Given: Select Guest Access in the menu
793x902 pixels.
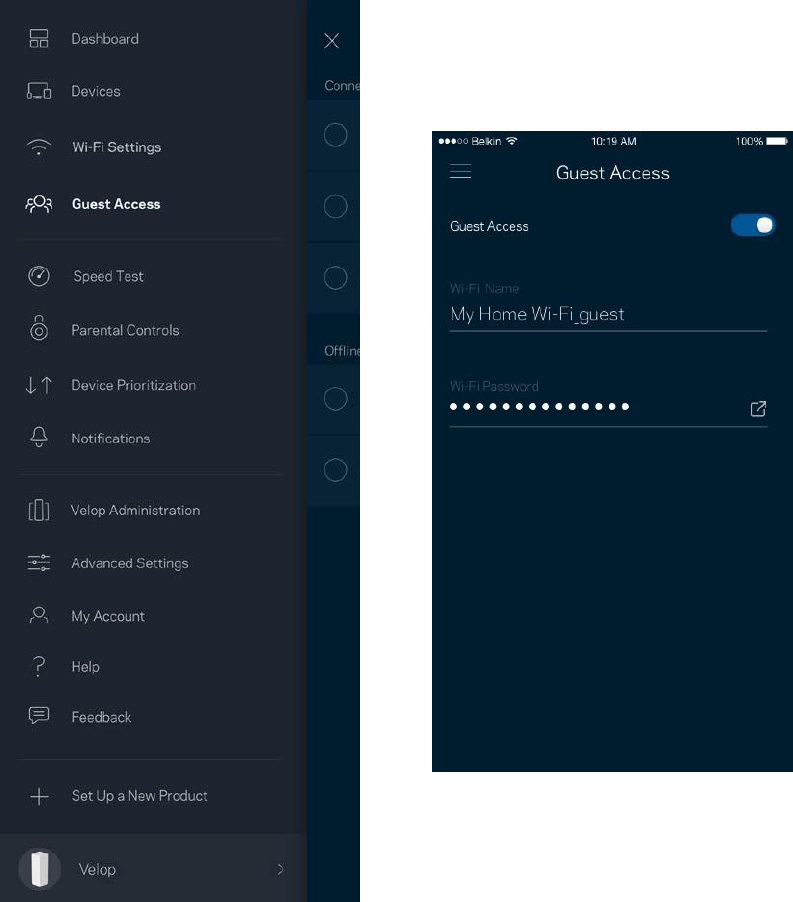Looking at the screenshot, I should 116,204.
